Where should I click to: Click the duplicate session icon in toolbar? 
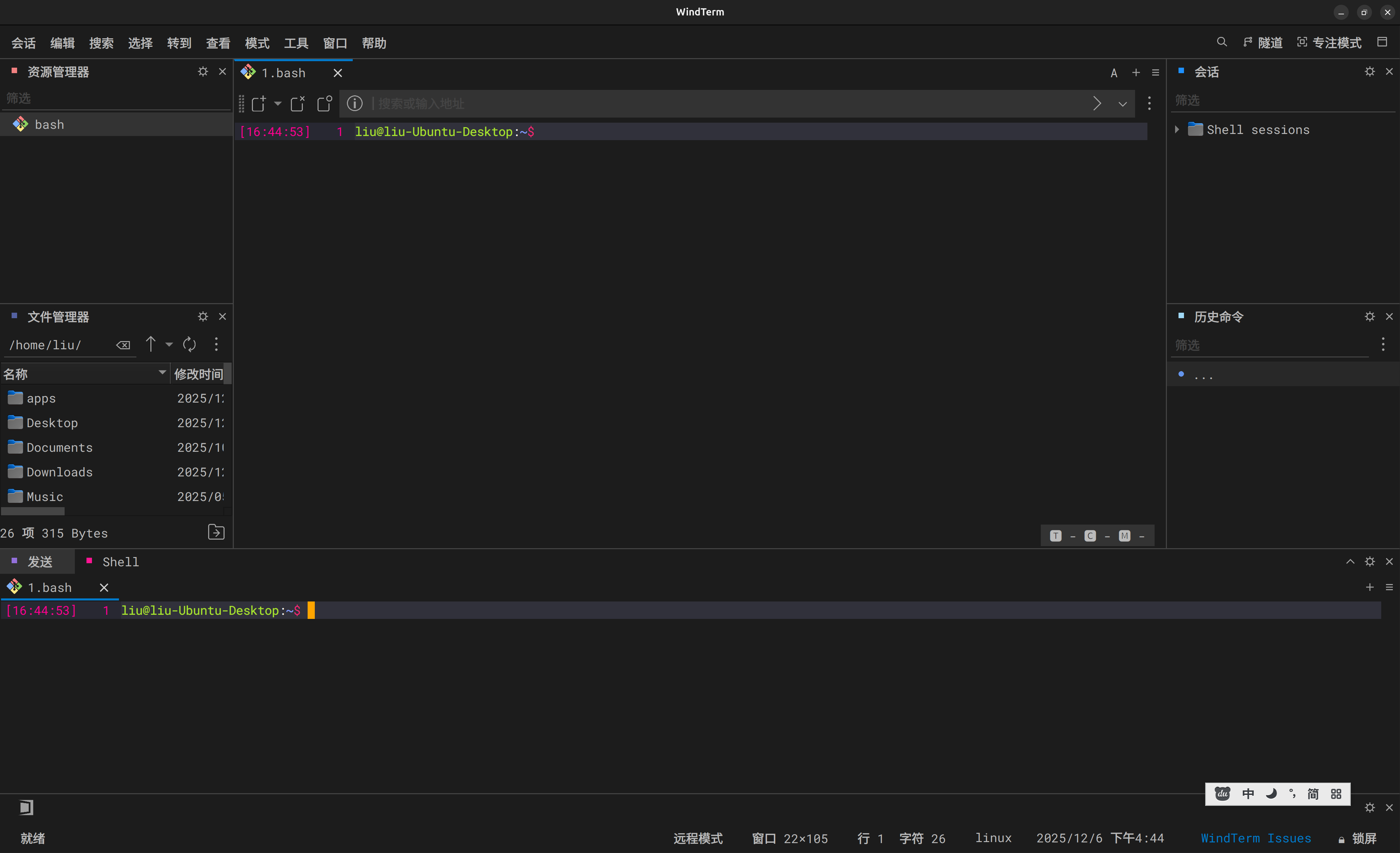pyautogui.click(x=324, y=103)
